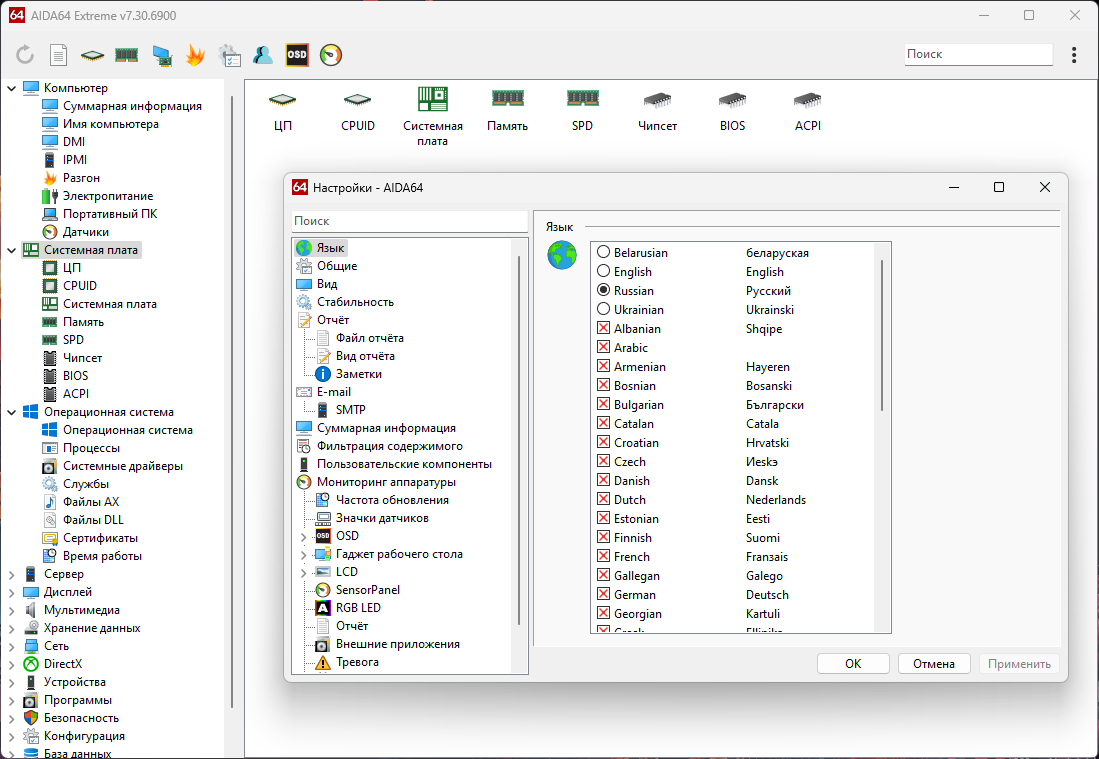1099x759 pixels.
Task: Expand the Гаджет рабочего стола settings node
Action: 303,555
